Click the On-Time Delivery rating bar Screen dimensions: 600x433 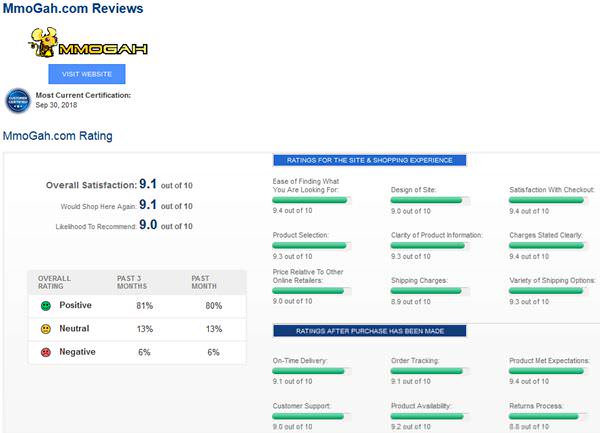coord(312,371)
